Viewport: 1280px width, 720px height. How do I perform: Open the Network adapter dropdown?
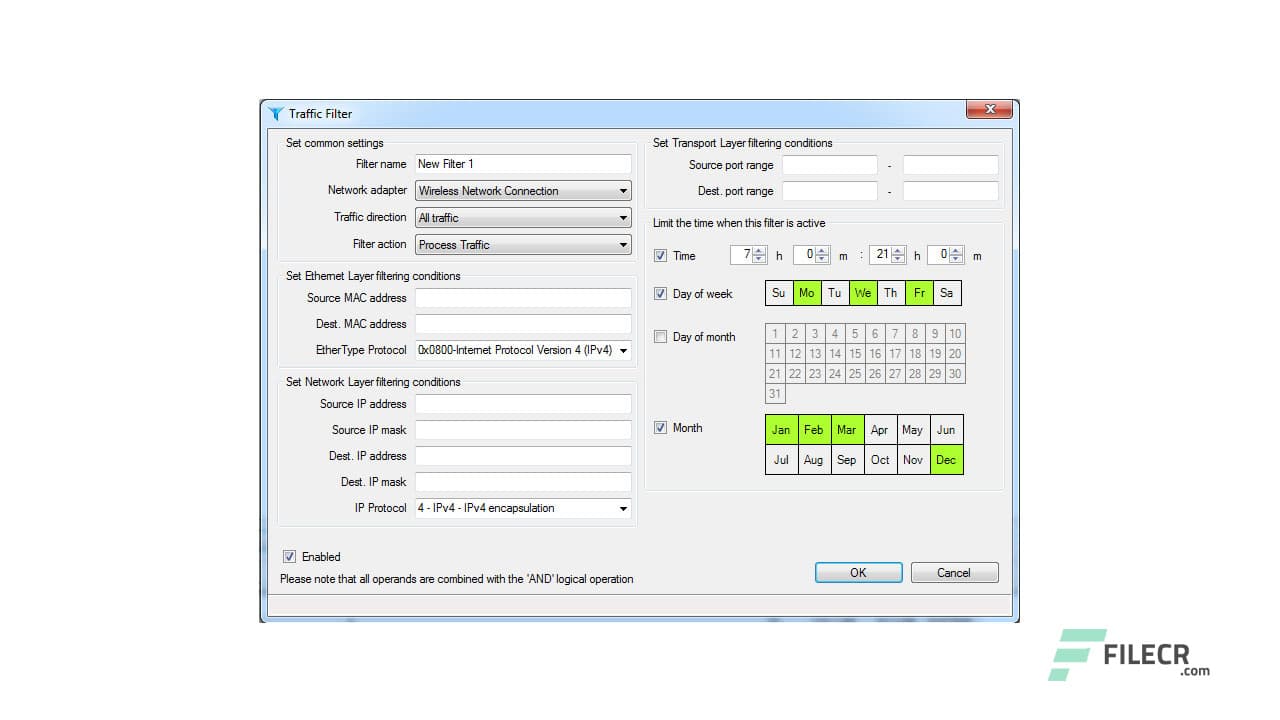[622, 190]
